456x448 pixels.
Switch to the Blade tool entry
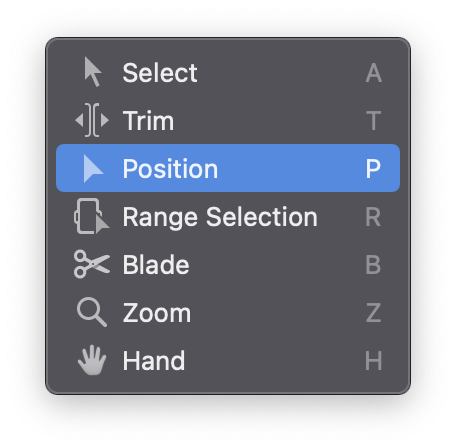pos(228,264)
